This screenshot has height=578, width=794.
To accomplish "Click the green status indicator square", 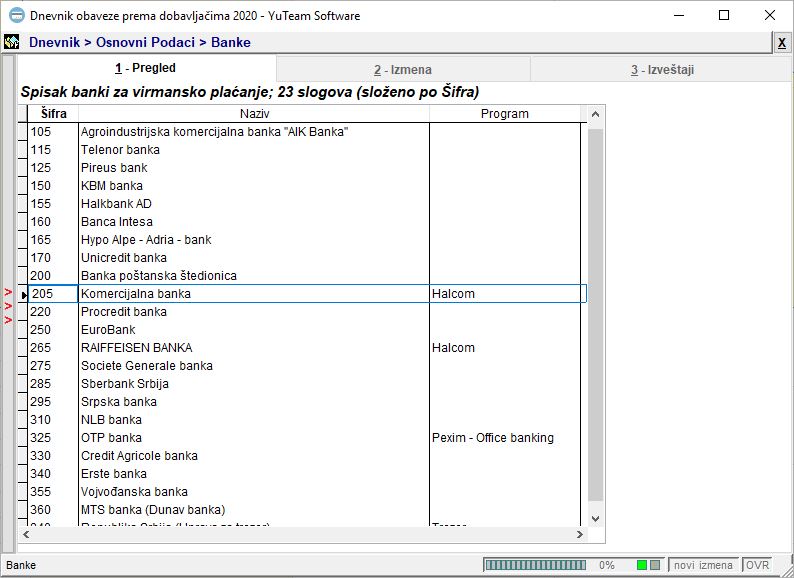I will click(x=642, y=565).
